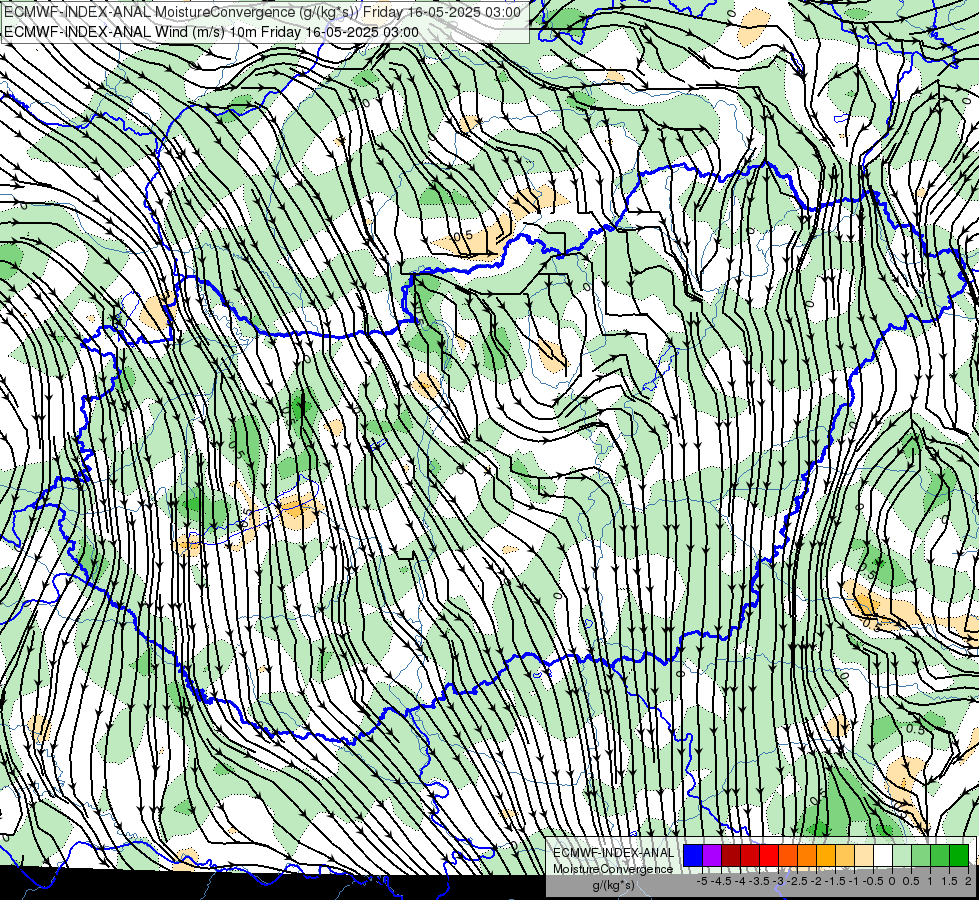Screen dimensions: 979x900
Task: Select the amber swatch between -2 and -1.5
Action: 826,856
